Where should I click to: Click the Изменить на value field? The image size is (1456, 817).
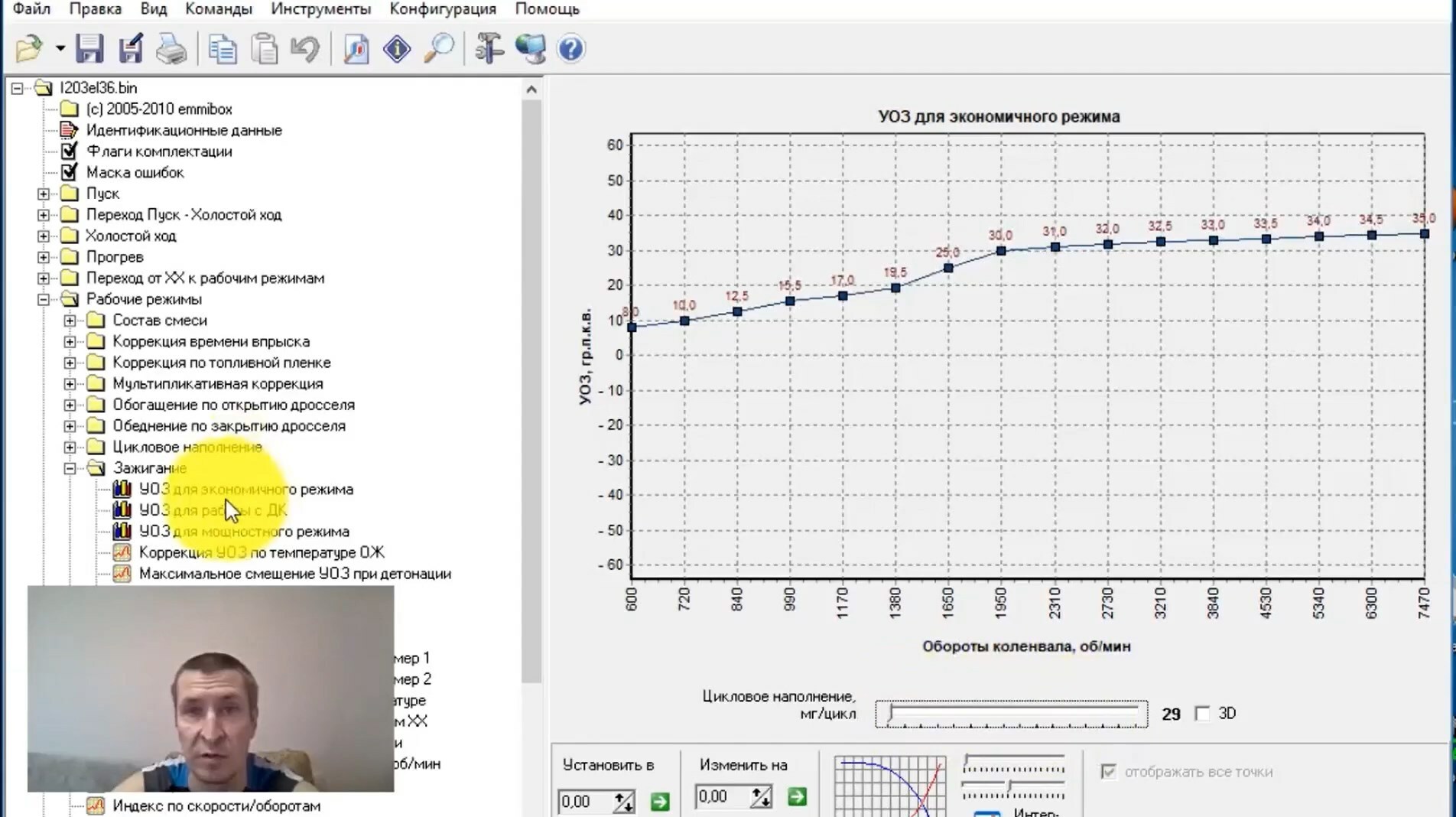(x=722, y=797)
